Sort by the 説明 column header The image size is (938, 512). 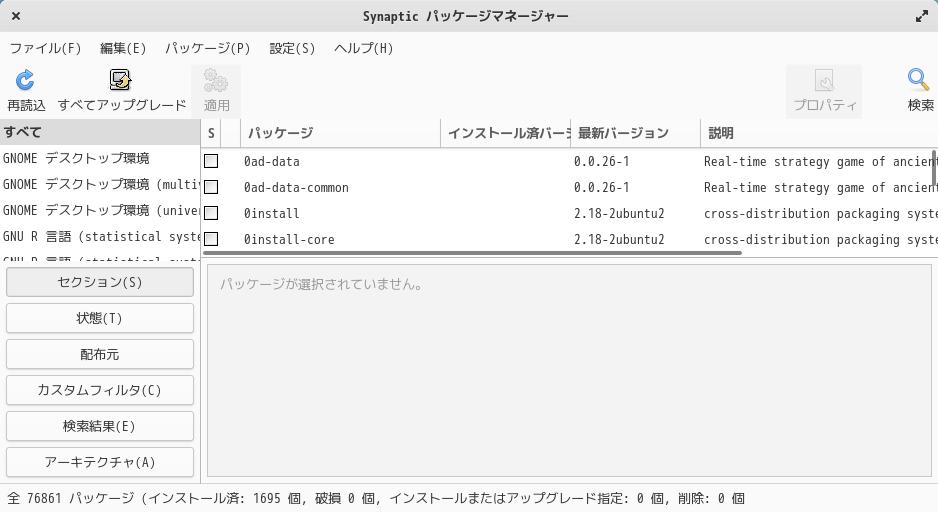pos(819,133)
